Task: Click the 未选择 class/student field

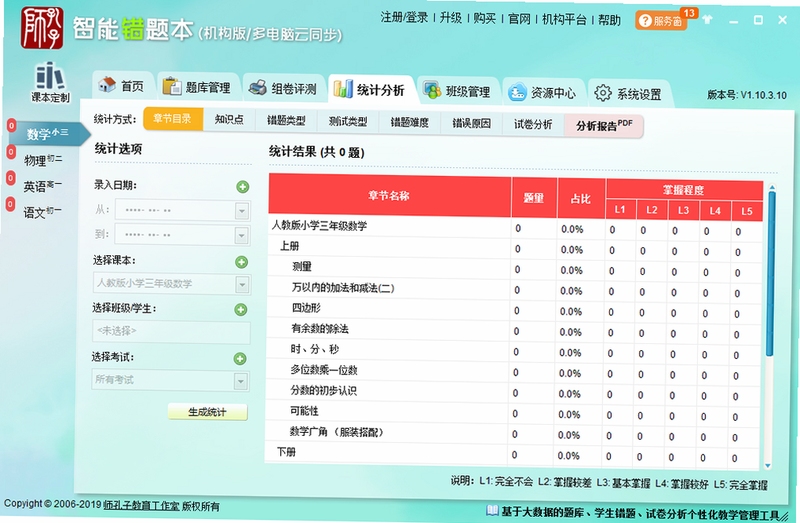Action: click(171, 332)
